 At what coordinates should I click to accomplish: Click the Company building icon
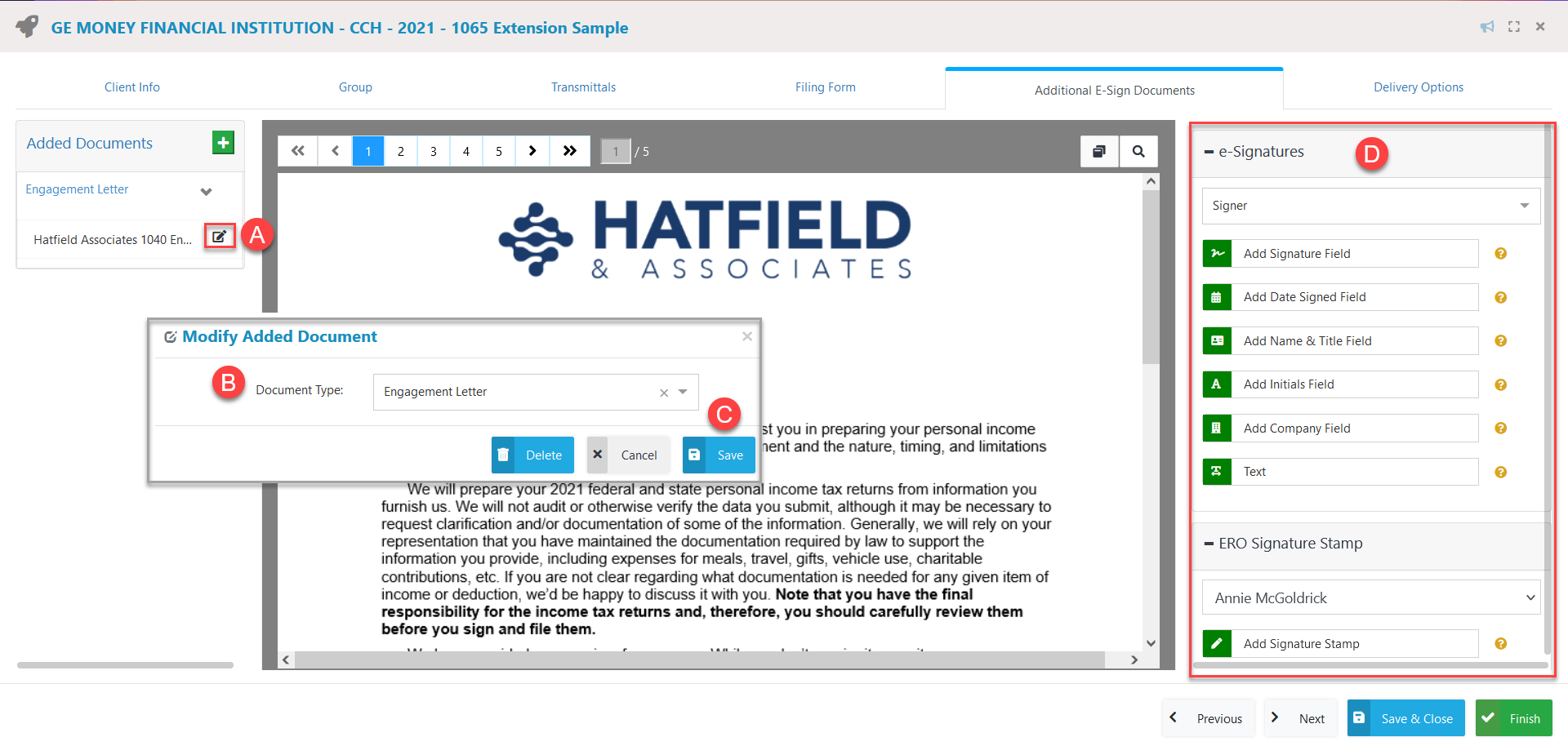[1217, 429]
